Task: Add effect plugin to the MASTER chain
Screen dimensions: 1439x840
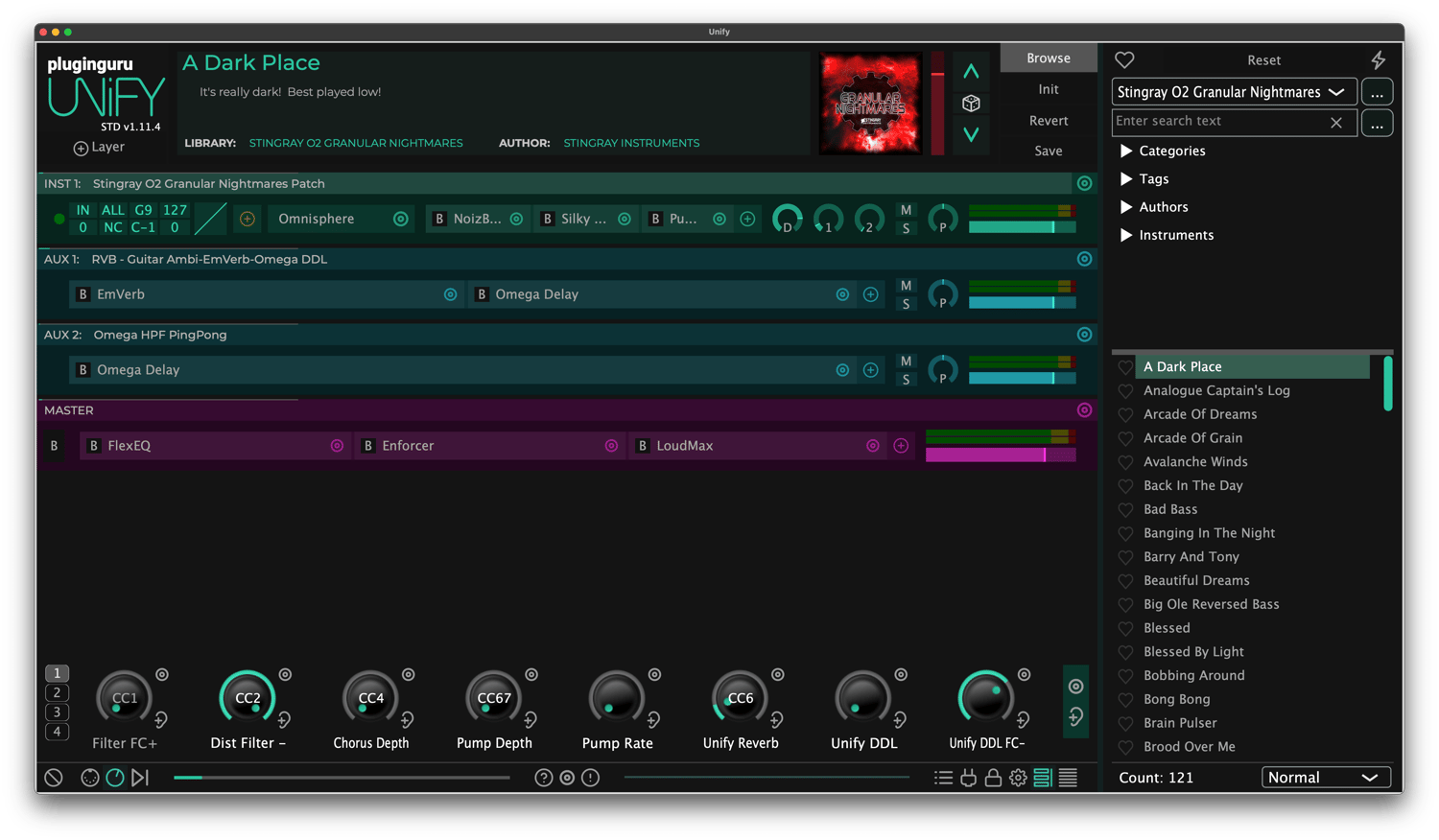Action: [901, 446]
